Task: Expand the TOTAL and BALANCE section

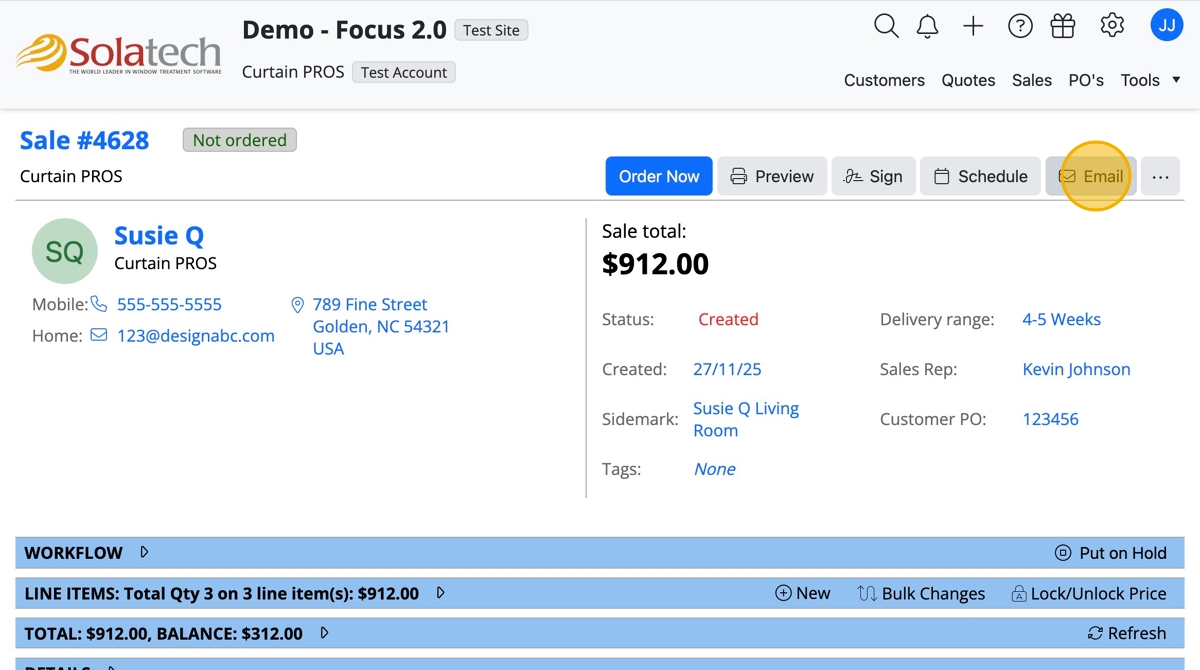Action: [x=324, y=633]
